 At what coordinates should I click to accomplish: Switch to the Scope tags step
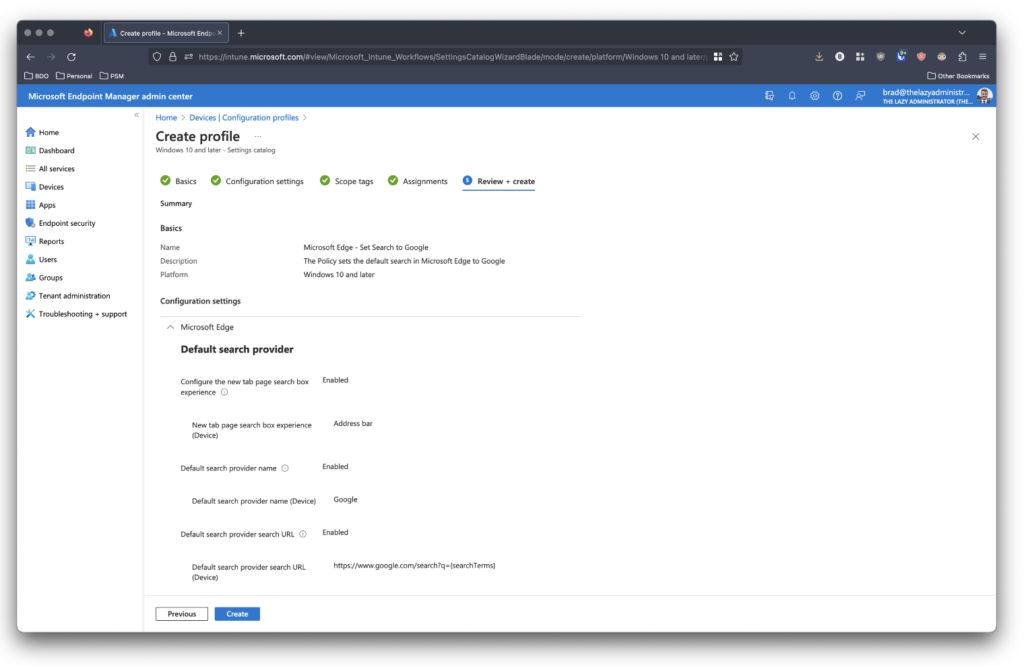point(346,181)
